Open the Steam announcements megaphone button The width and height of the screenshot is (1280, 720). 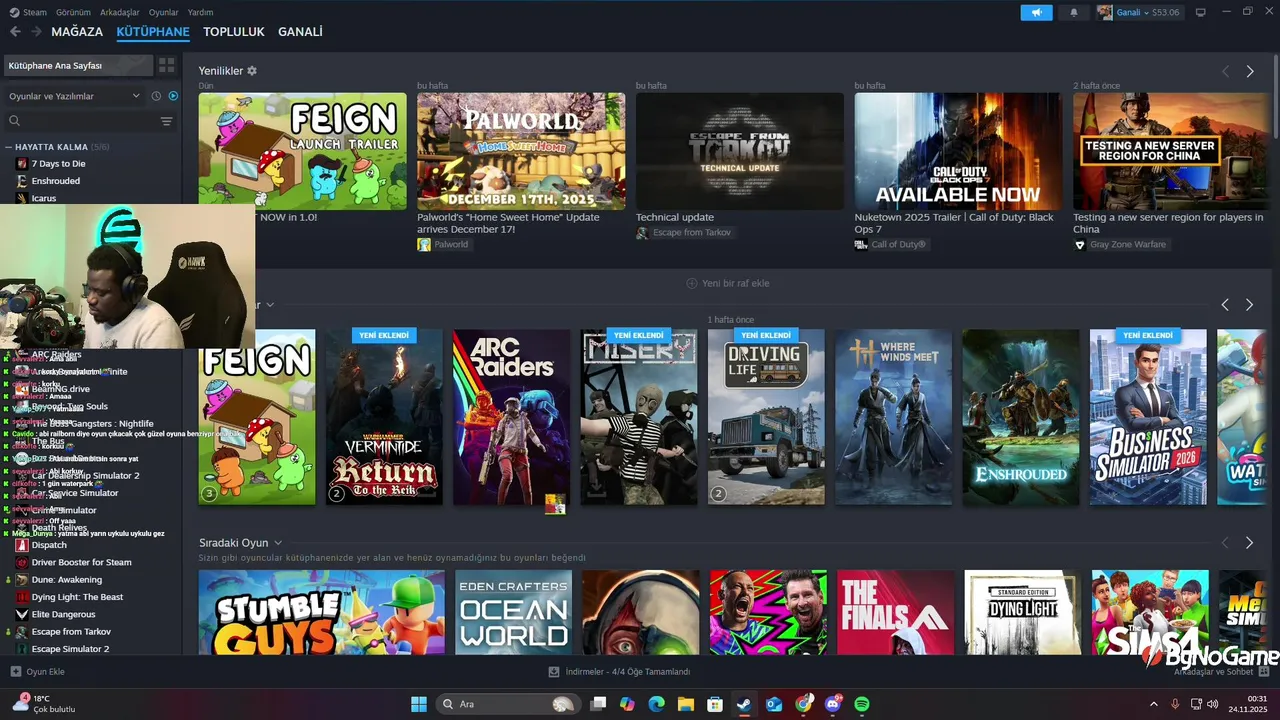point(1036,12)
